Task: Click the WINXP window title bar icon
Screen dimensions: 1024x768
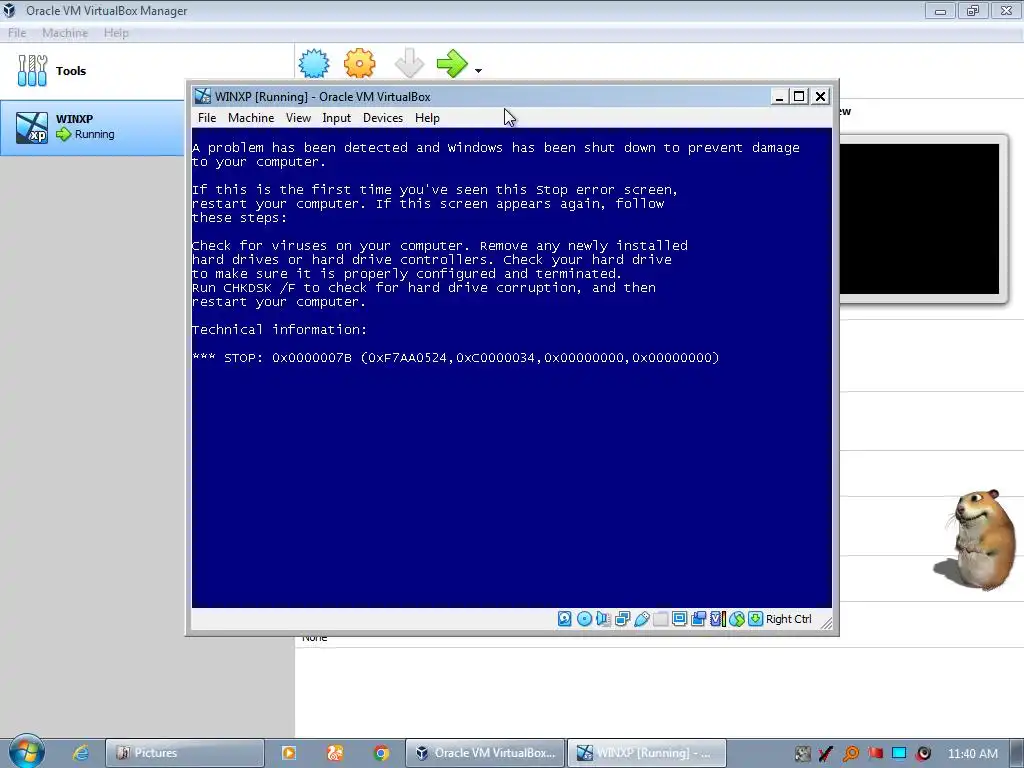Action: click(x=203, y=96)
